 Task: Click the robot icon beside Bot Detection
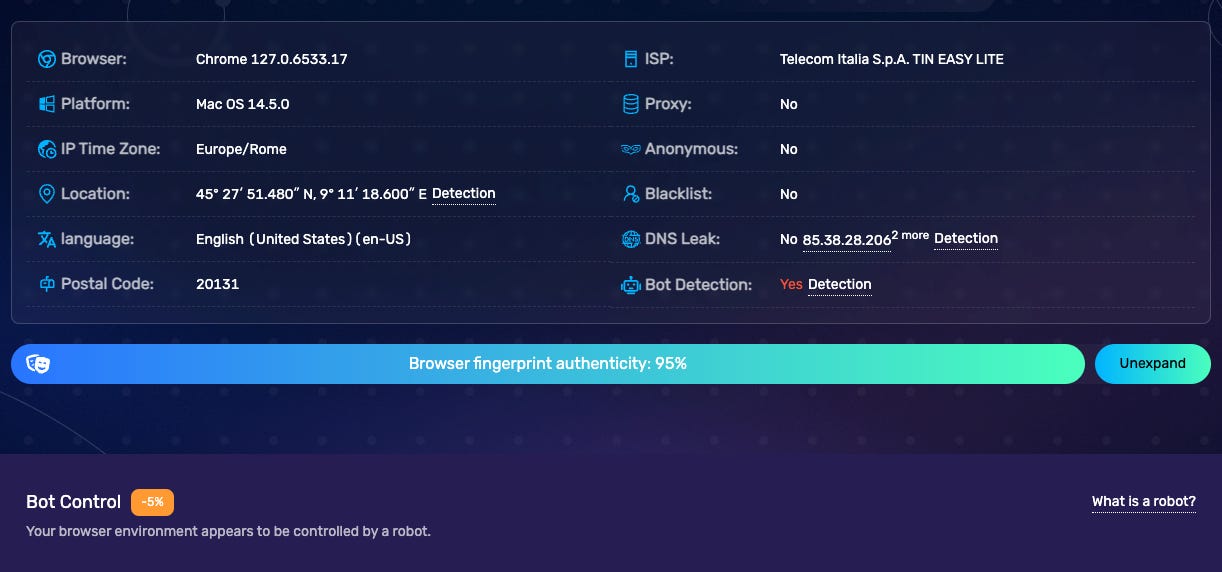pyautogui.click(x=631, y=285)
